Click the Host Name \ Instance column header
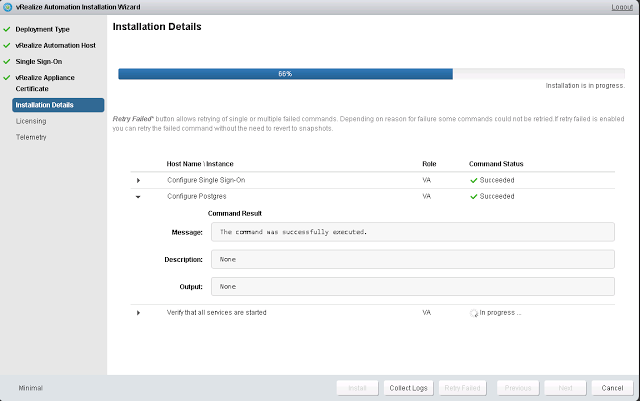 (x=200, y=164)
